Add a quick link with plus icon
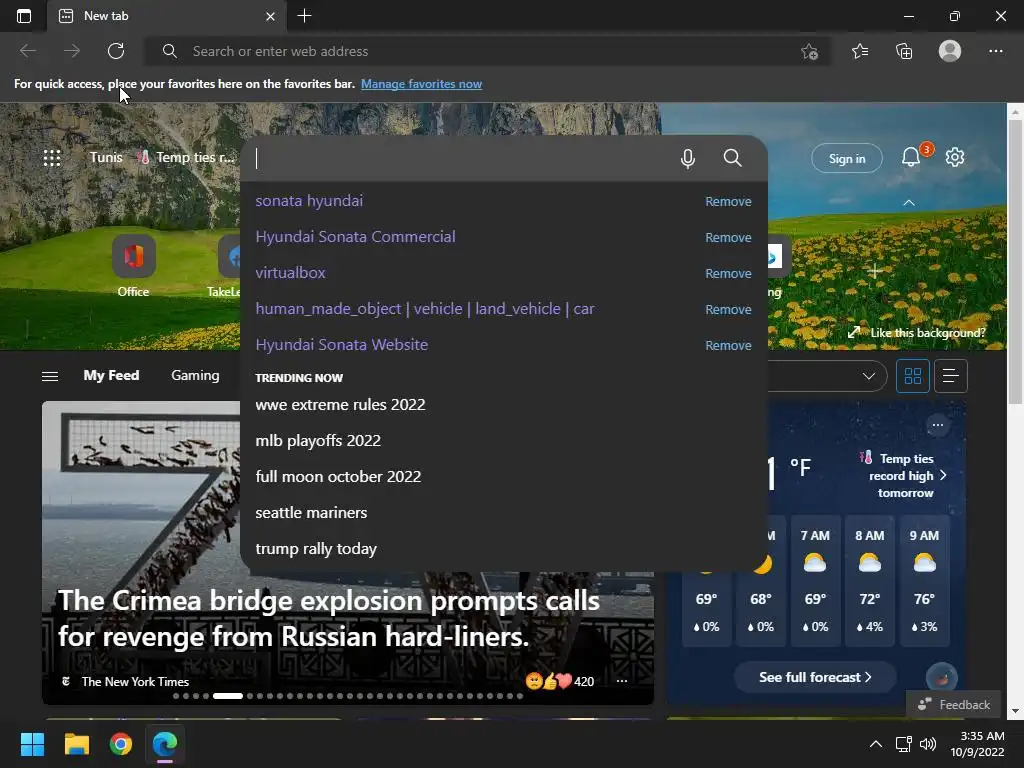The height and width of the screenshot is (768, 1024). (x=875, y=270)
